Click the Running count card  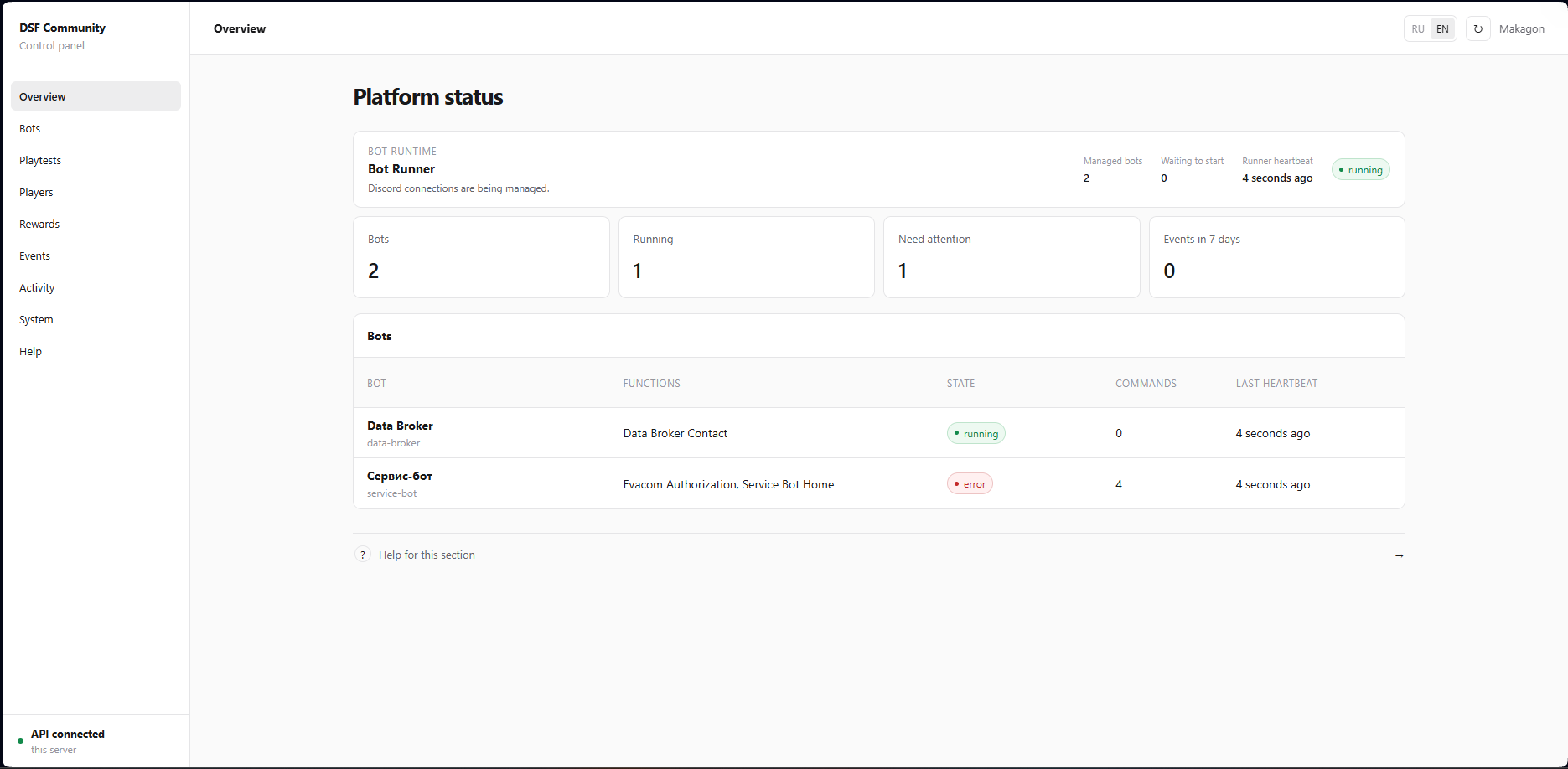point(746,257)
